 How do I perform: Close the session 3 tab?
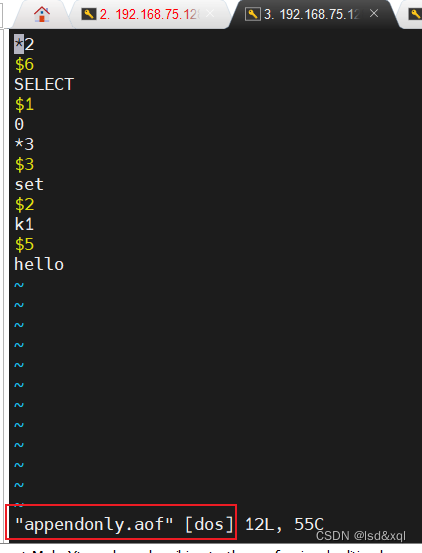pos(374,13)
